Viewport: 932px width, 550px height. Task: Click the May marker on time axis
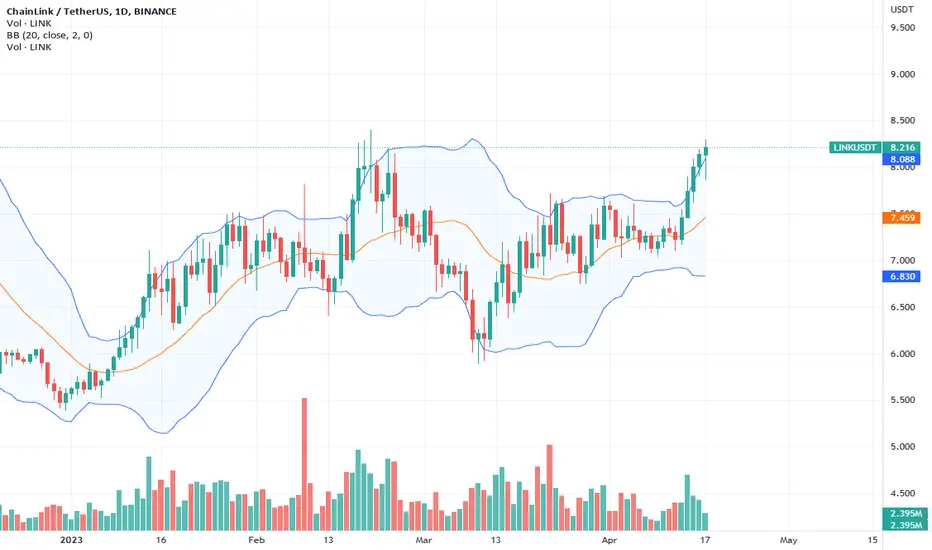tap(788, 540)
